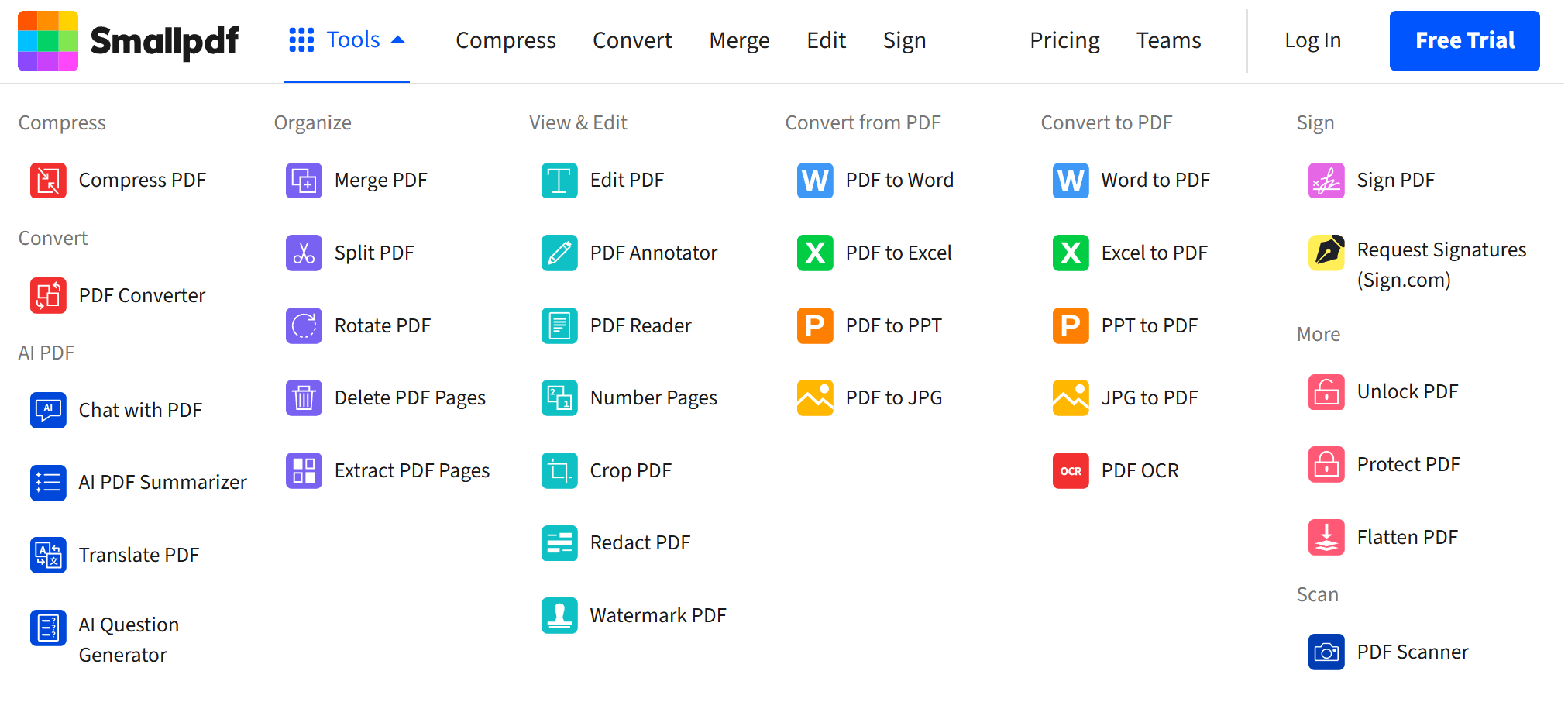The width and height of the screenshot is (1568, 702).
Task: Click the PDF to Excel icon
Action: (814, 253)
